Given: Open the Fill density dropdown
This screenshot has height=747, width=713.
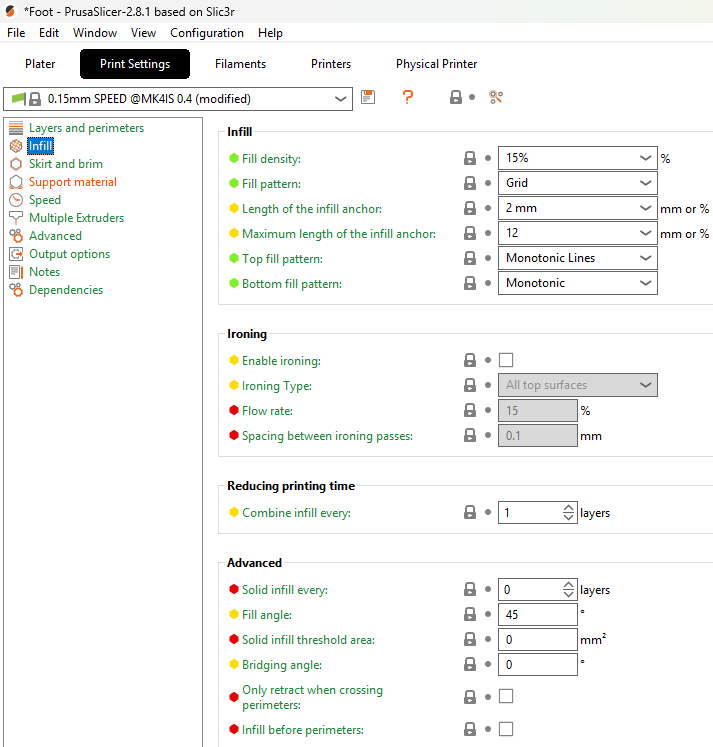Looking at the screenshot, I should click(x=578, y=158).
